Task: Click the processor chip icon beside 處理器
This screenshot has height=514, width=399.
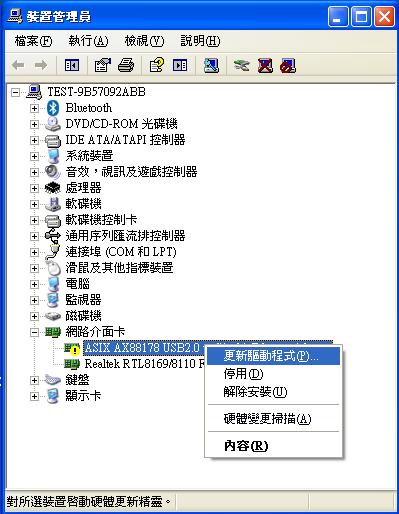Action: (53, 188)
